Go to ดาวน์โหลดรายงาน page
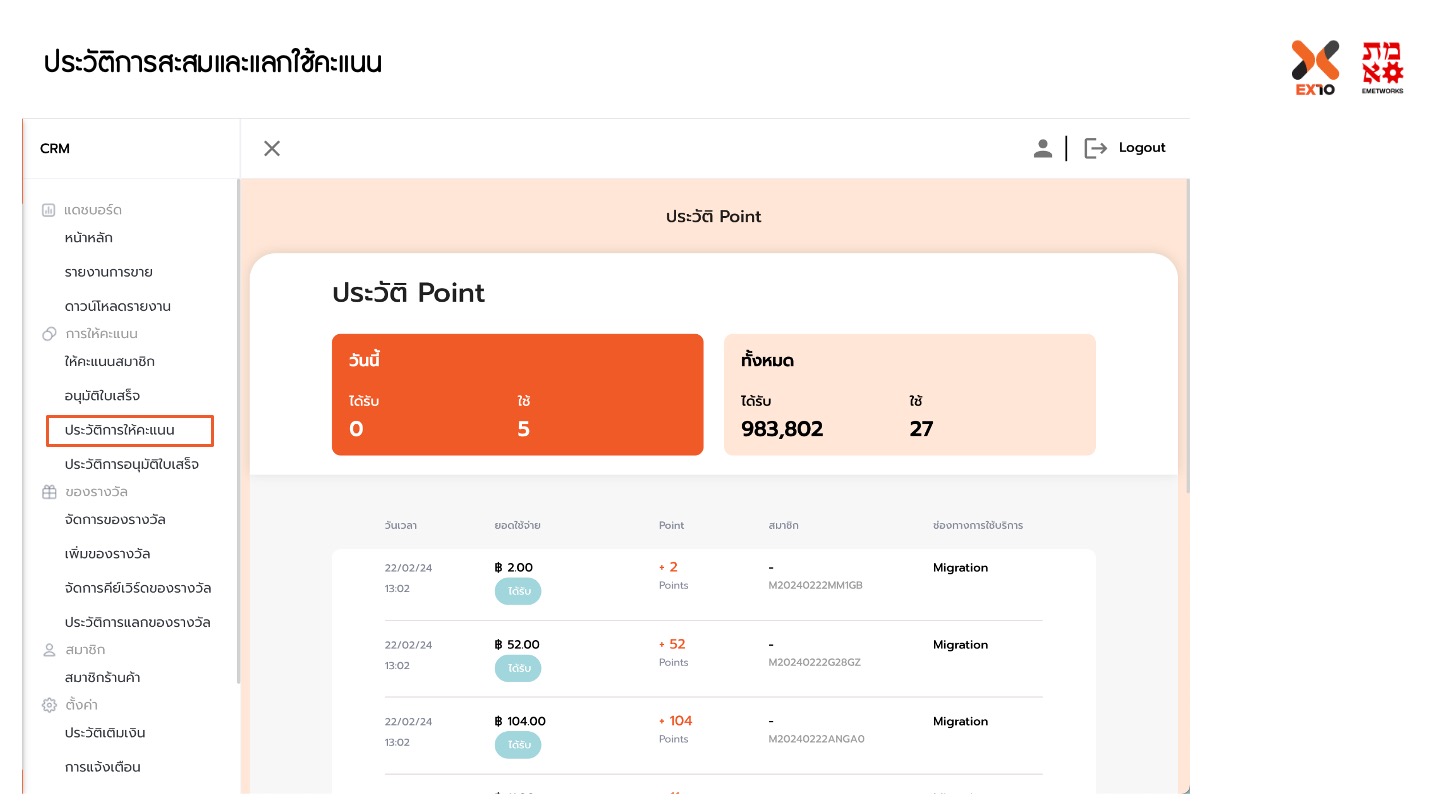 tap(117, 306)
